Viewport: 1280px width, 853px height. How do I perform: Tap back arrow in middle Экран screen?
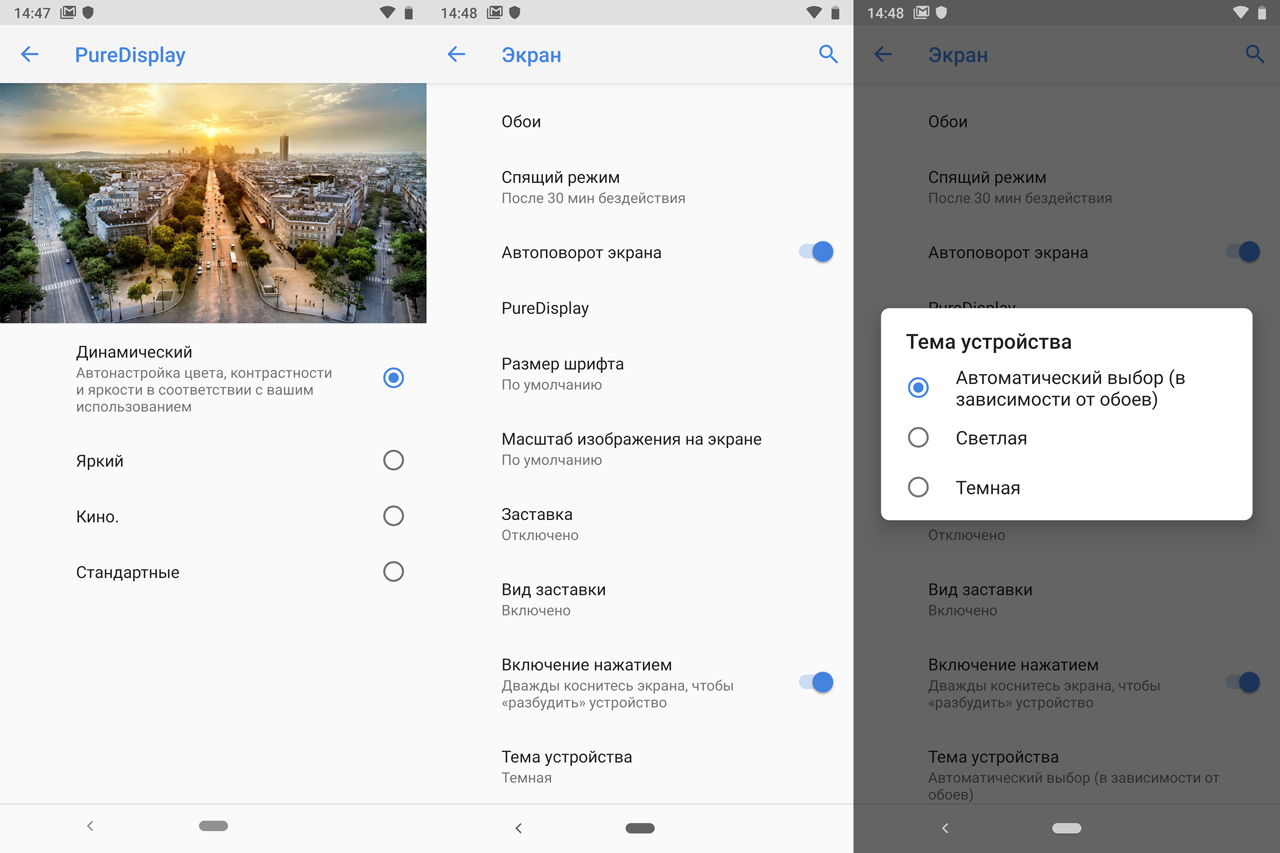456,55
